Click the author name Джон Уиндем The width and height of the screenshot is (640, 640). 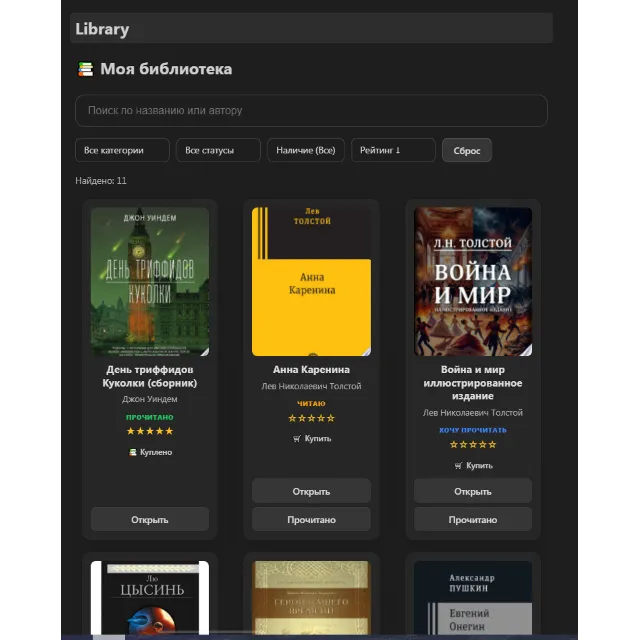pos(150,399)
